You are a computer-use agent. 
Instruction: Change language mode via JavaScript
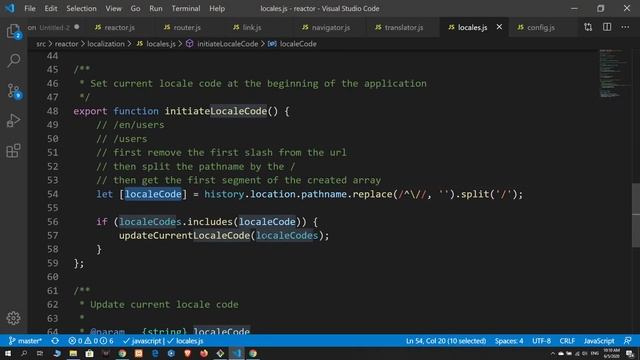pos(599,341)
